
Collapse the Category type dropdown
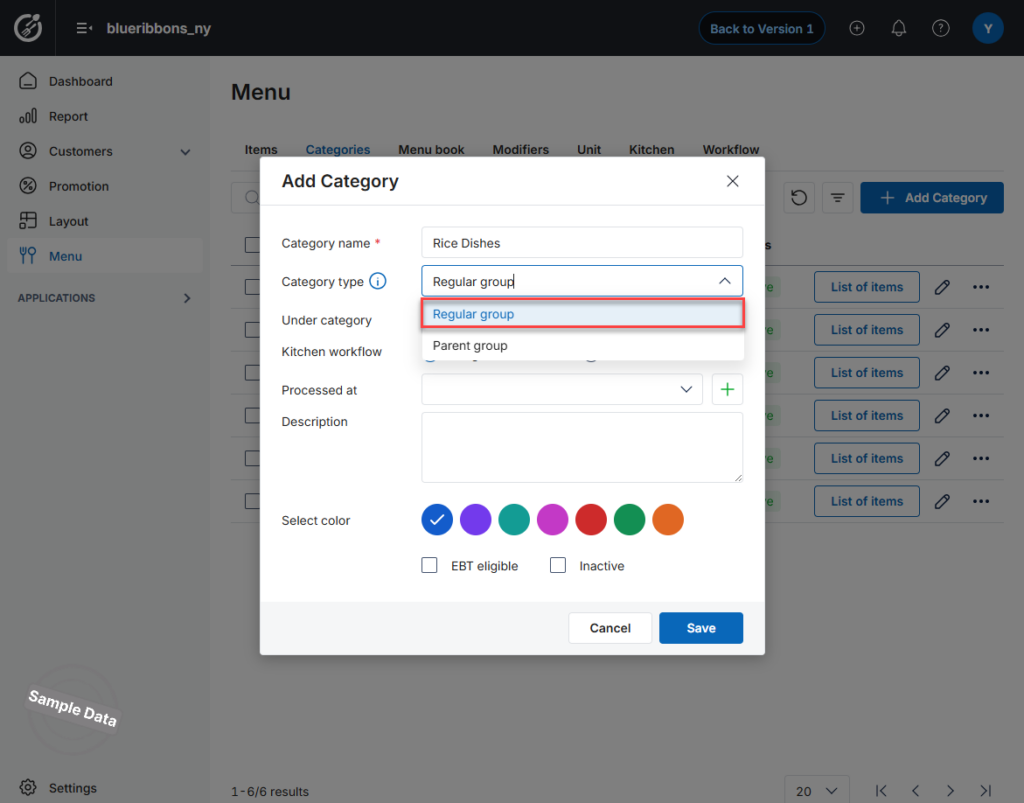point(724,281)
